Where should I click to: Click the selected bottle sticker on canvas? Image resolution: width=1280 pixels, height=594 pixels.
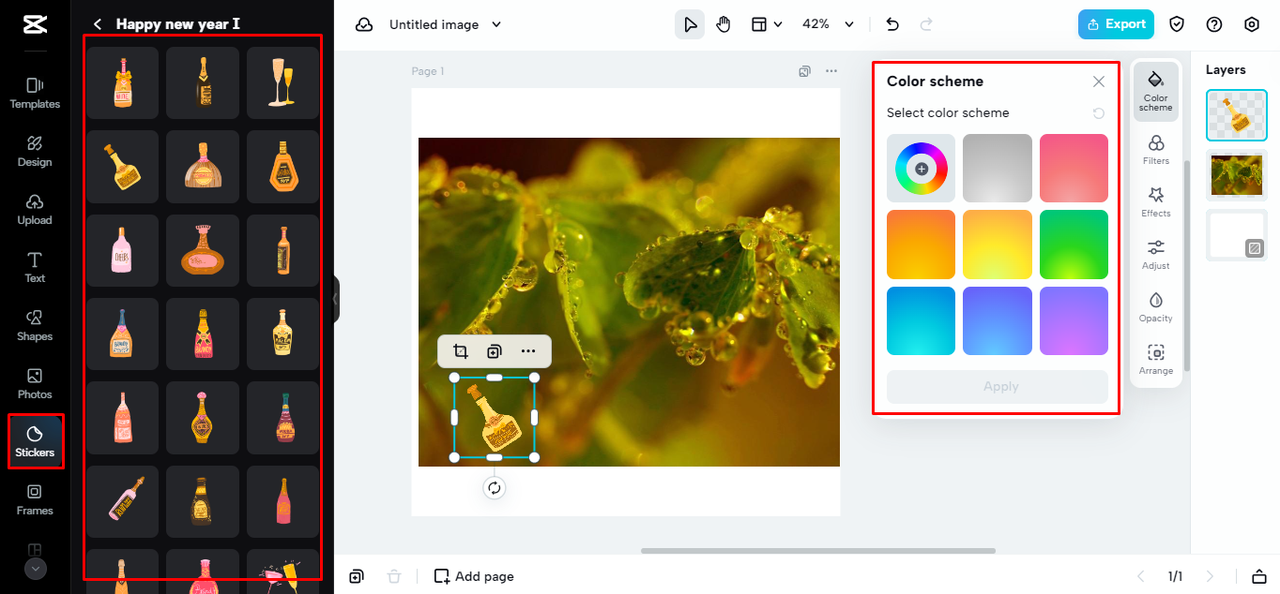[494, 417]
